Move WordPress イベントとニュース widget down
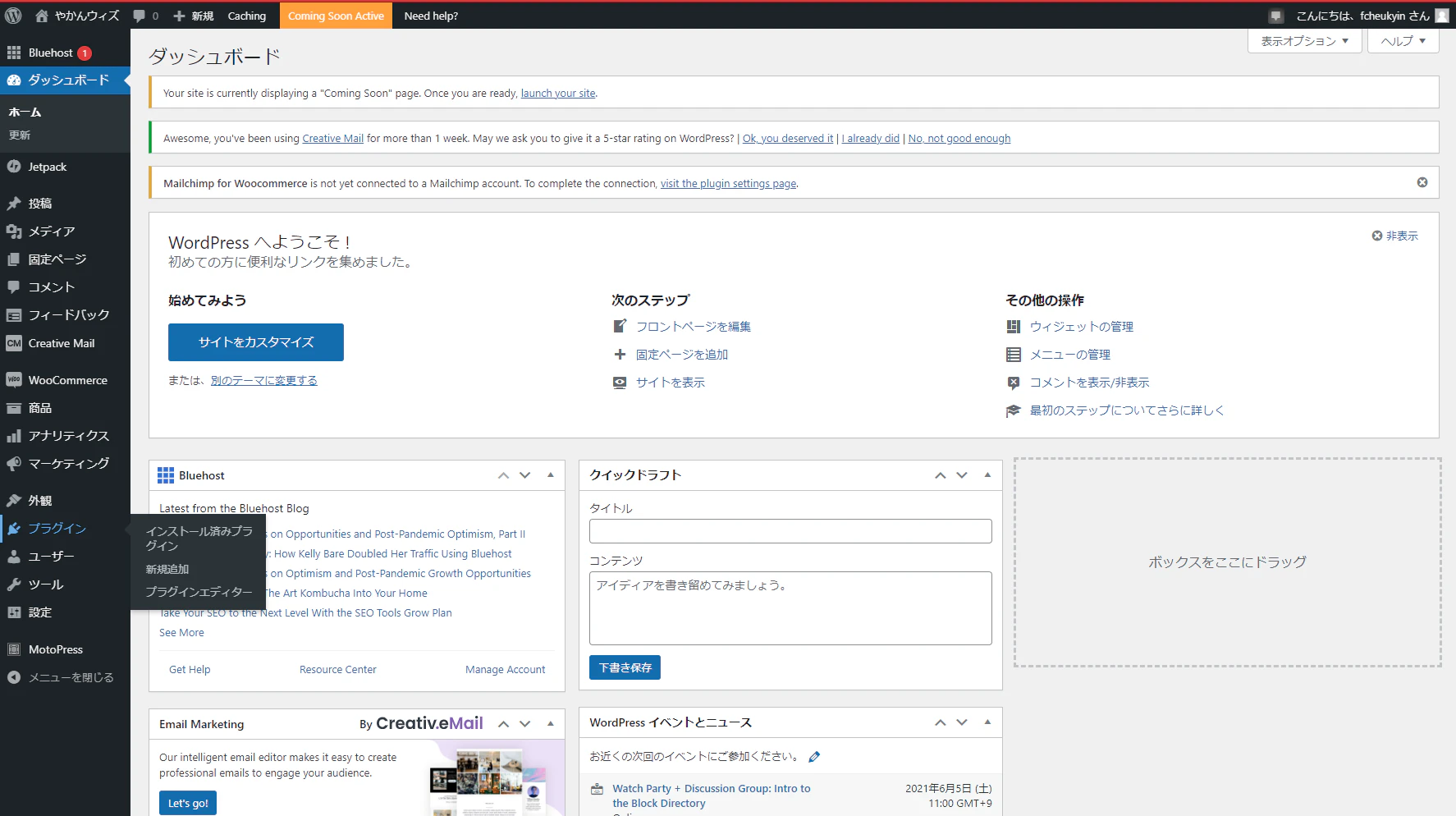 click(x=962, y=722)
